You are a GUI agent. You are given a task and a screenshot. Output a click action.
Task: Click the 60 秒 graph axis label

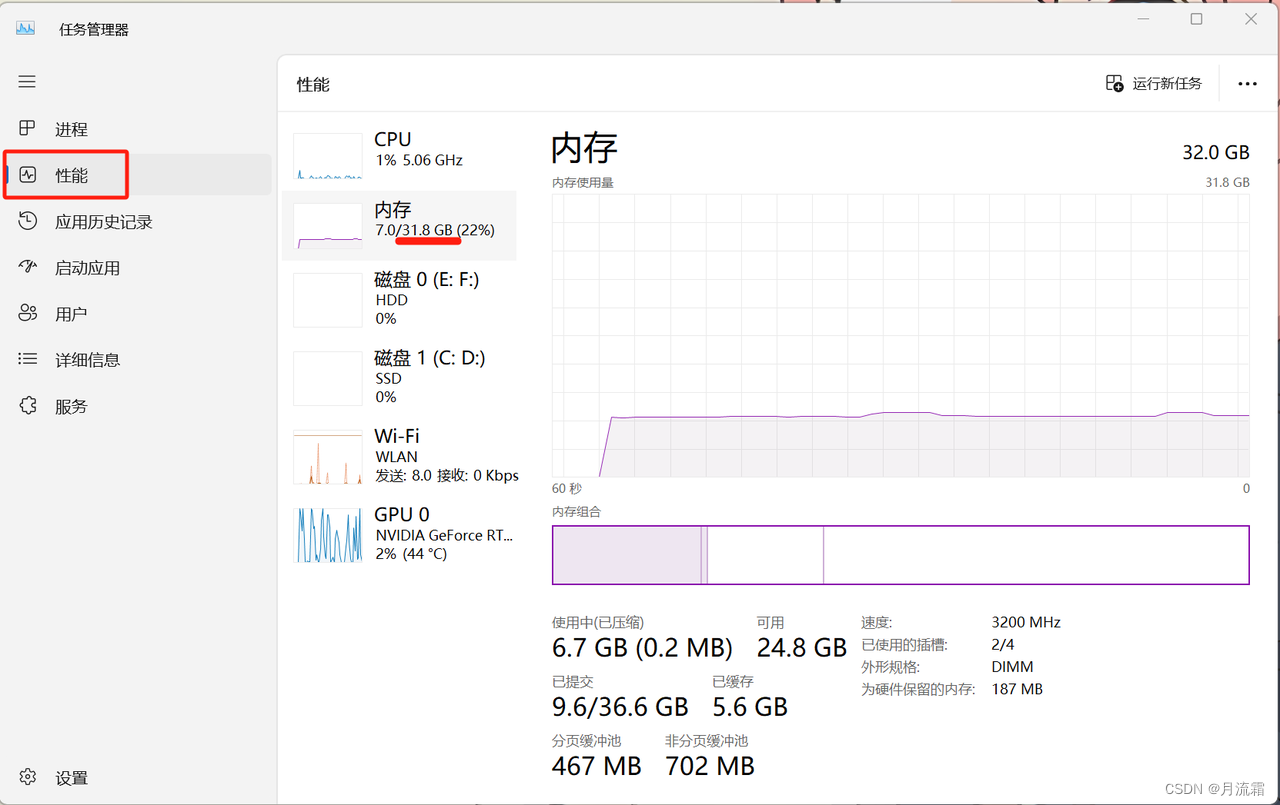click(x=566, y=489)
